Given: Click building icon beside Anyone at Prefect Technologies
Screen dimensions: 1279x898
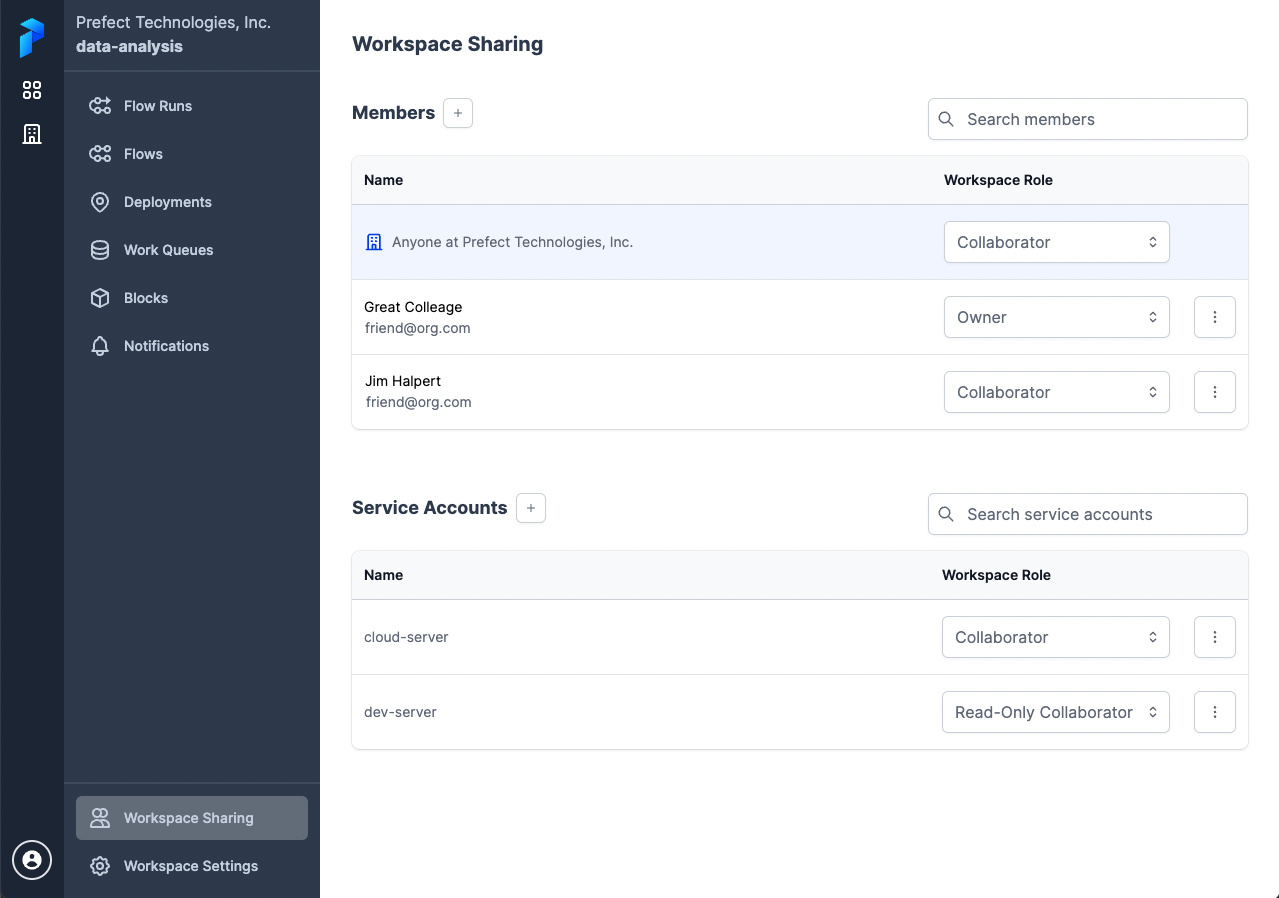Looking at the screenshot, I should pyautogui.click(x=374, y=242).
